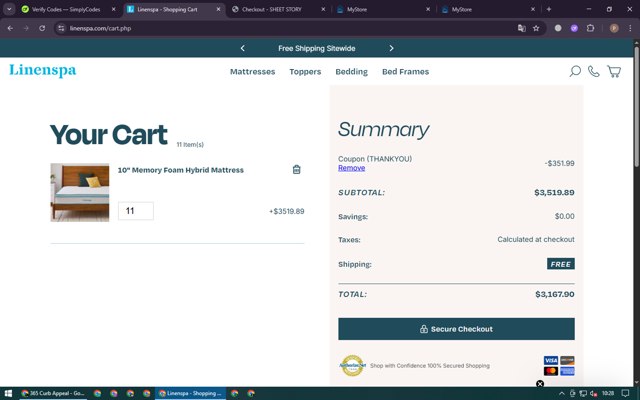Close the Checkout SHEET STORY tab
Image resolution: width=640 pixels, height=400 pixels.
(323, 9)
